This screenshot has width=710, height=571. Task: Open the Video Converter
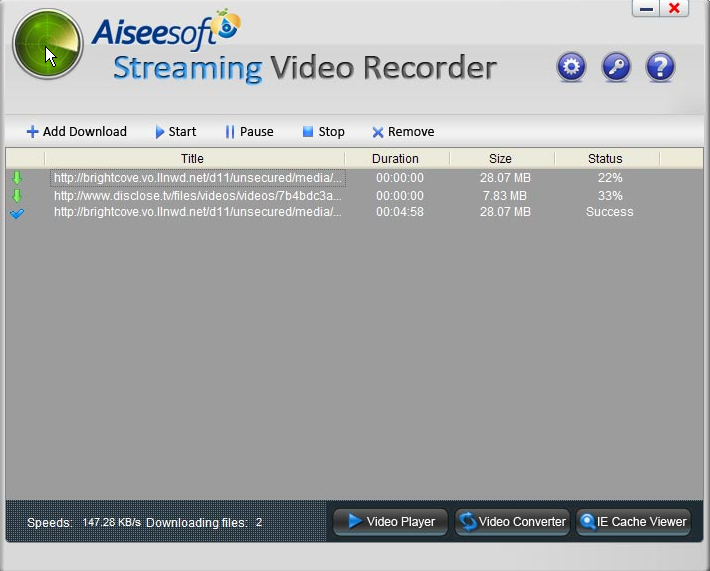512,522
